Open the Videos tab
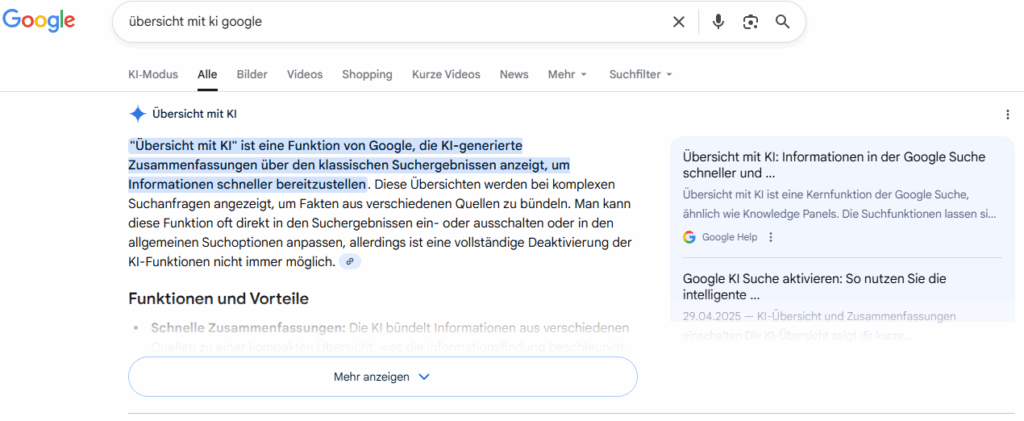Screen dimensions: 1024x421 [x=305, y=74]
